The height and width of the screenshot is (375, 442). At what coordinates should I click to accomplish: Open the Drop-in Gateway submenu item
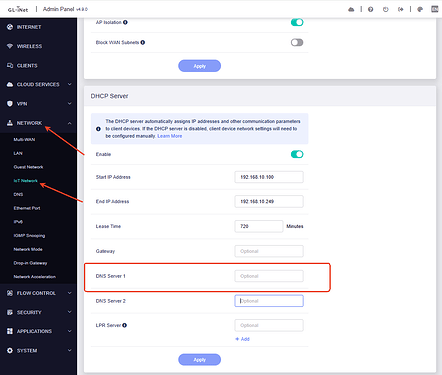tap(30, 263)
